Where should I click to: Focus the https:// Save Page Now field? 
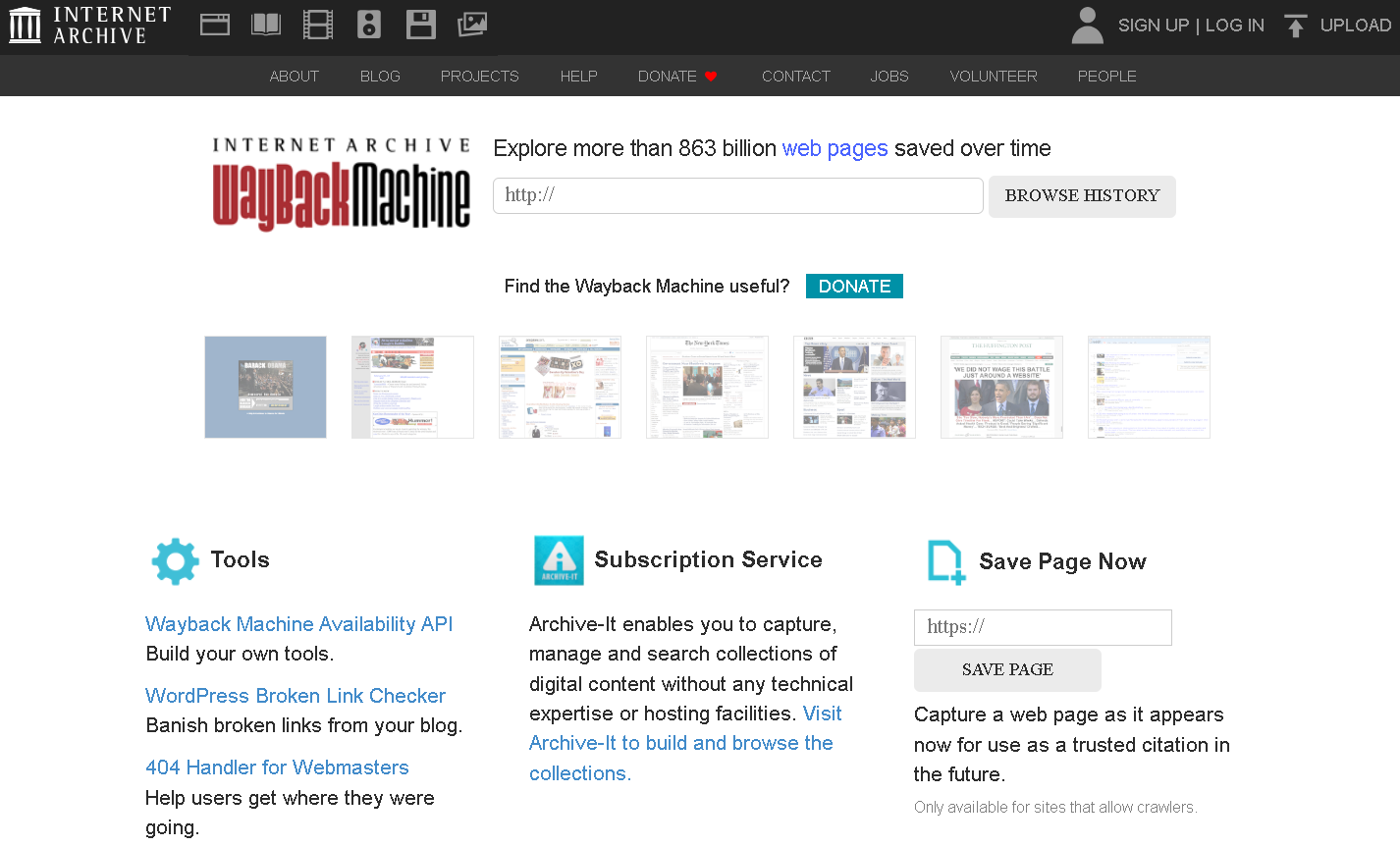1043,627
